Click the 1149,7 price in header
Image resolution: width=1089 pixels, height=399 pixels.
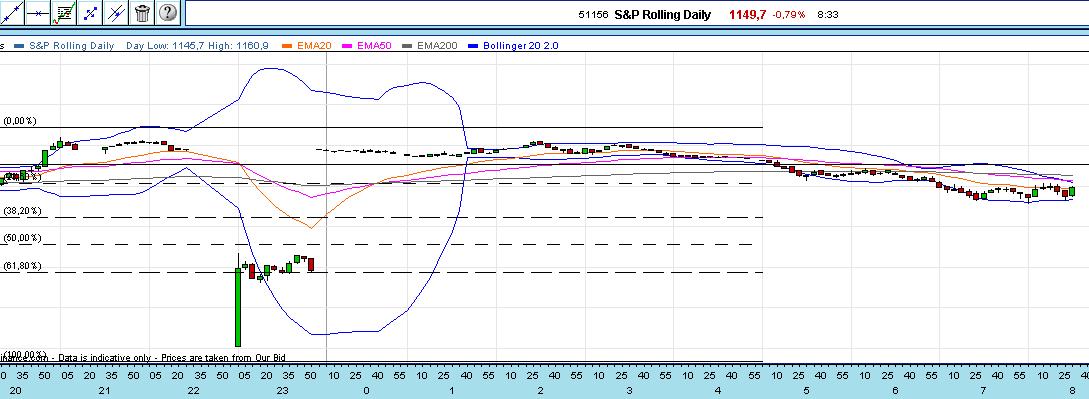[747, 14]
